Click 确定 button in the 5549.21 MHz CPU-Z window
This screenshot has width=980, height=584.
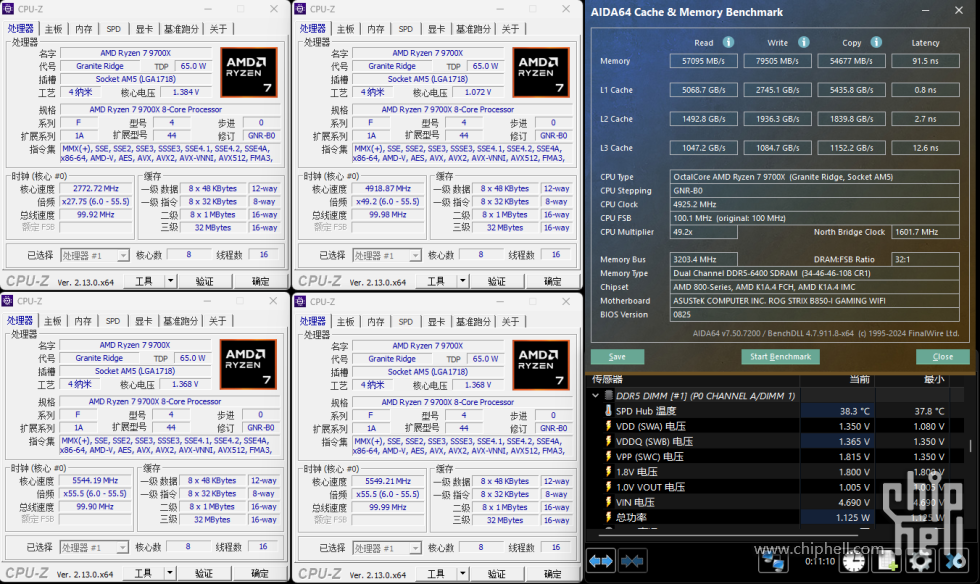[x=552, y=573]
